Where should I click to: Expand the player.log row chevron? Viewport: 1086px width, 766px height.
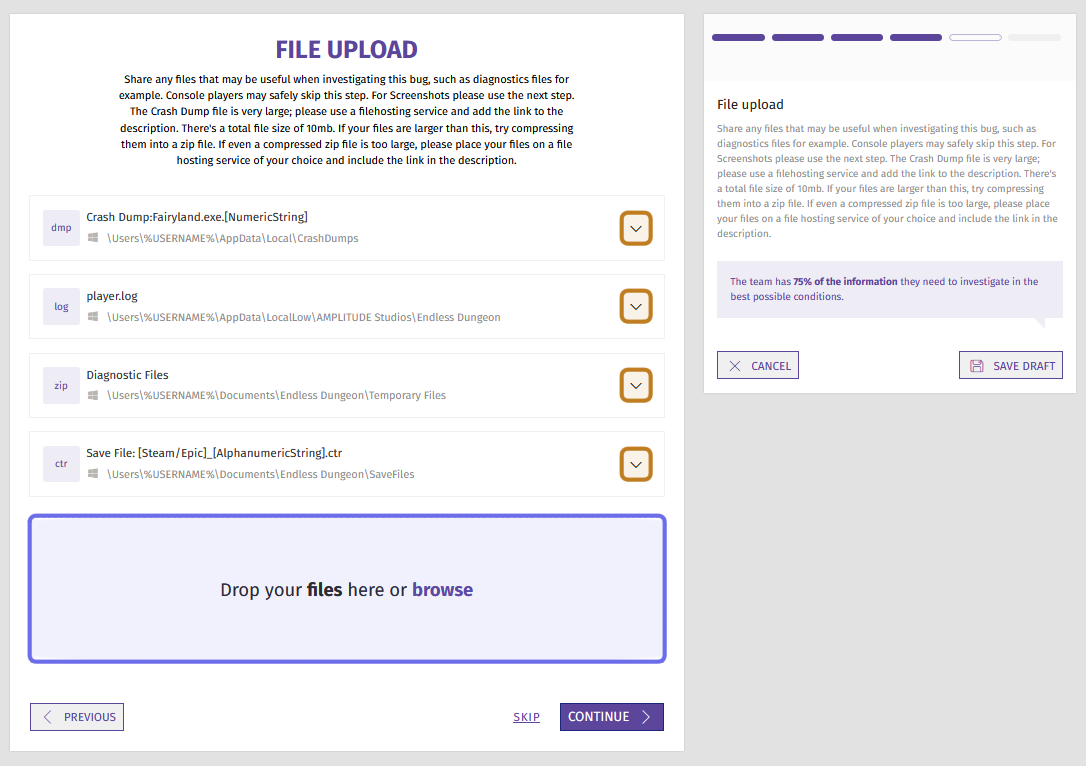coord(635,306)
